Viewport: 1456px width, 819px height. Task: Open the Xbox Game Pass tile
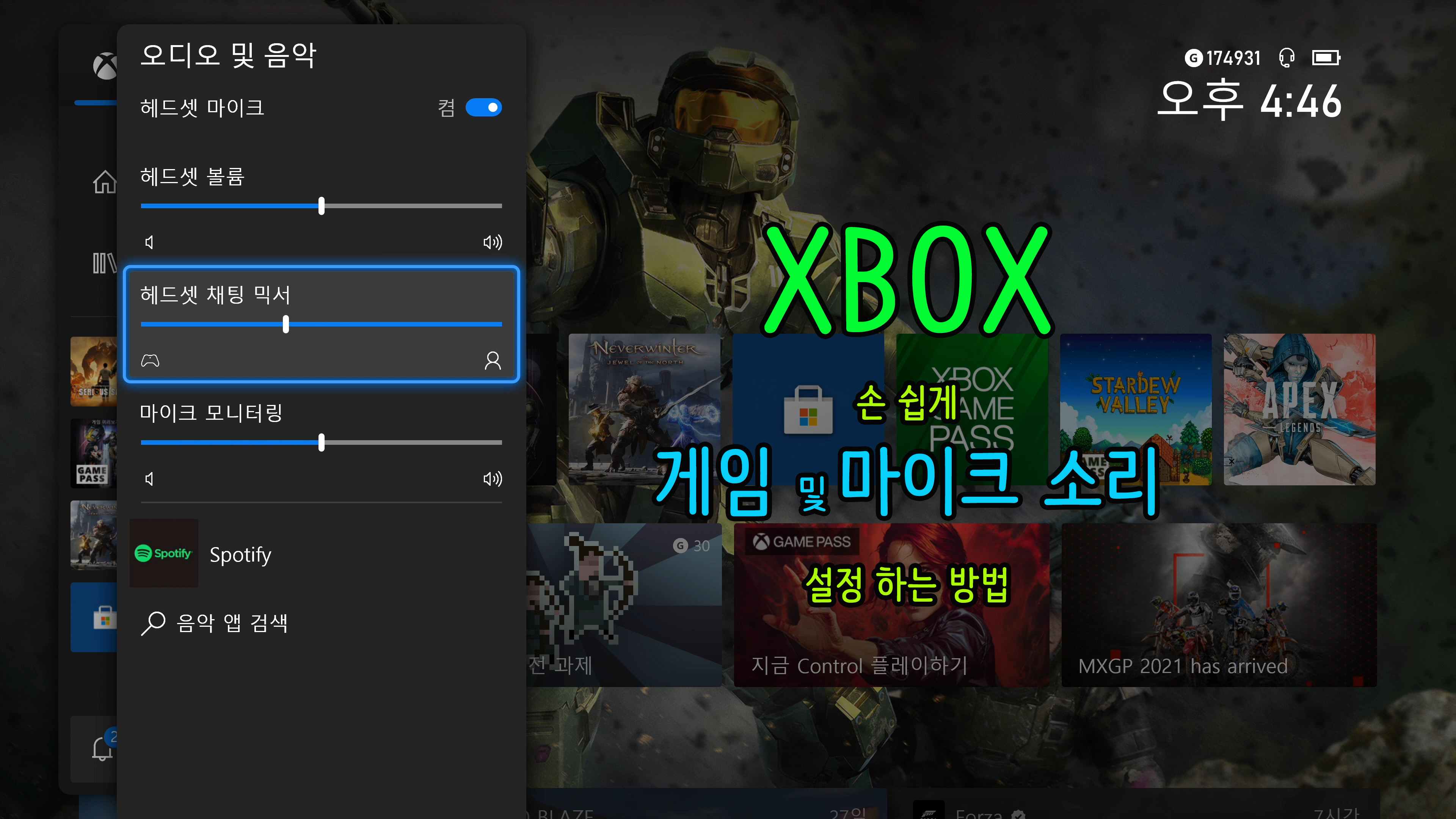(972, 409)
